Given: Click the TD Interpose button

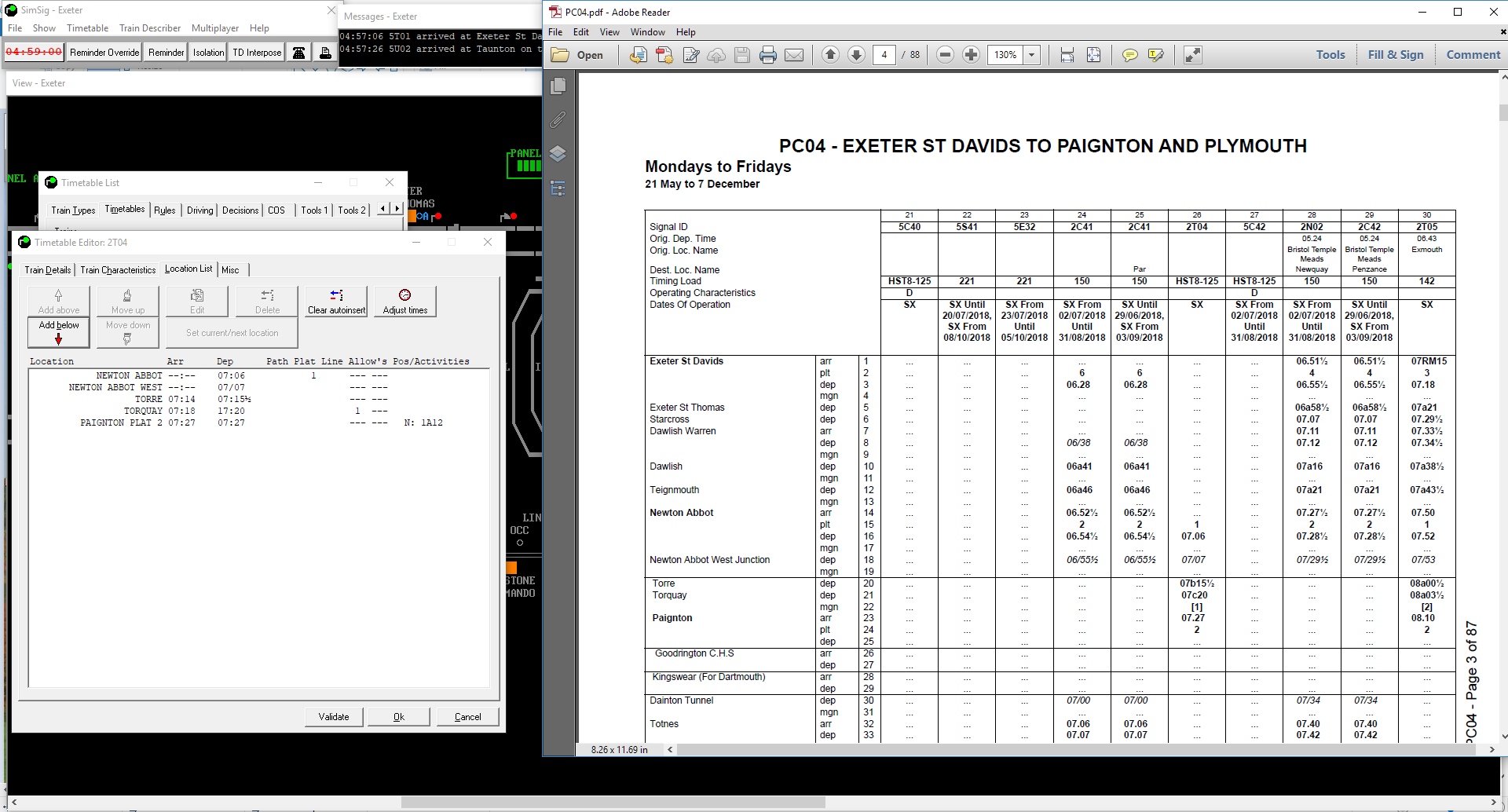Looking at the screenshot, I should click(257, 53).
